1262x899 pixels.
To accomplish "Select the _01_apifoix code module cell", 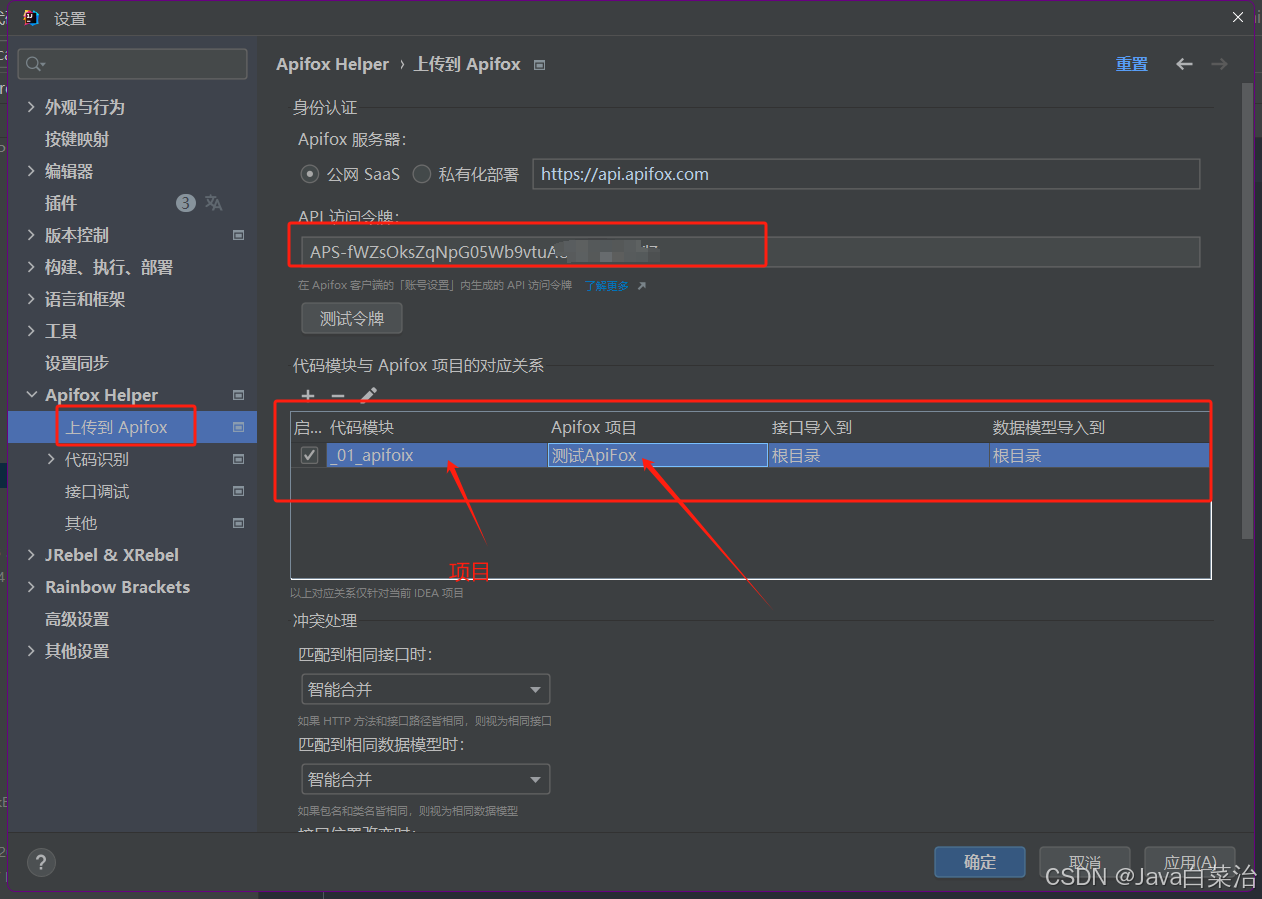I will [437, 456].
